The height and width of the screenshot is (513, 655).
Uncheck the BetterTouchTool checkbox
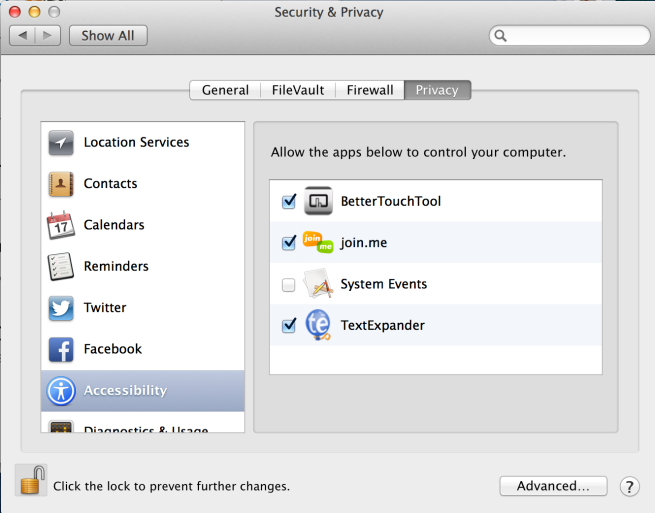tap(289, 202)
